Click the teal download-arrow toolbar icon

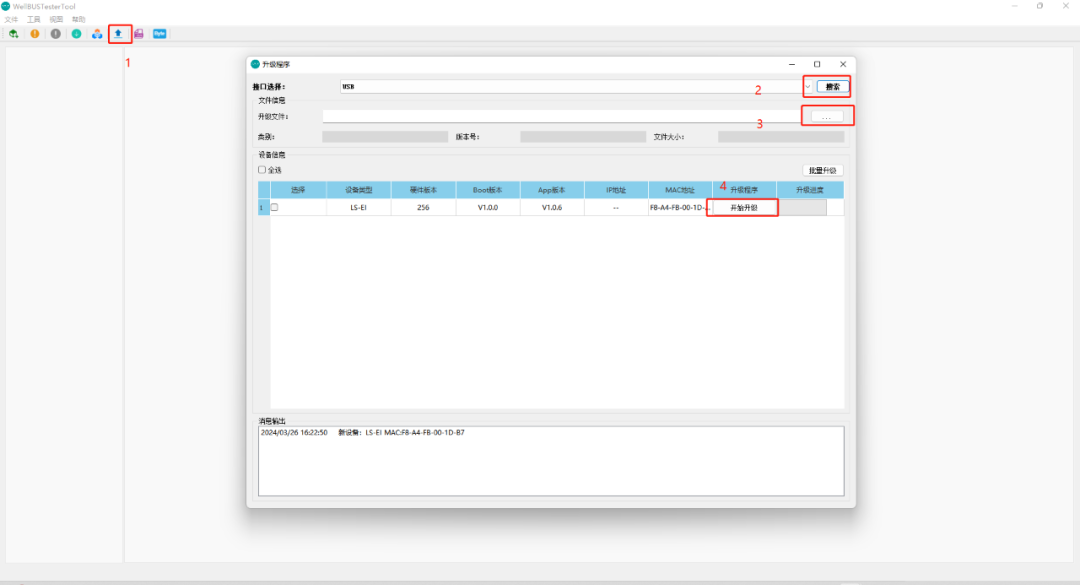[76, 34]
